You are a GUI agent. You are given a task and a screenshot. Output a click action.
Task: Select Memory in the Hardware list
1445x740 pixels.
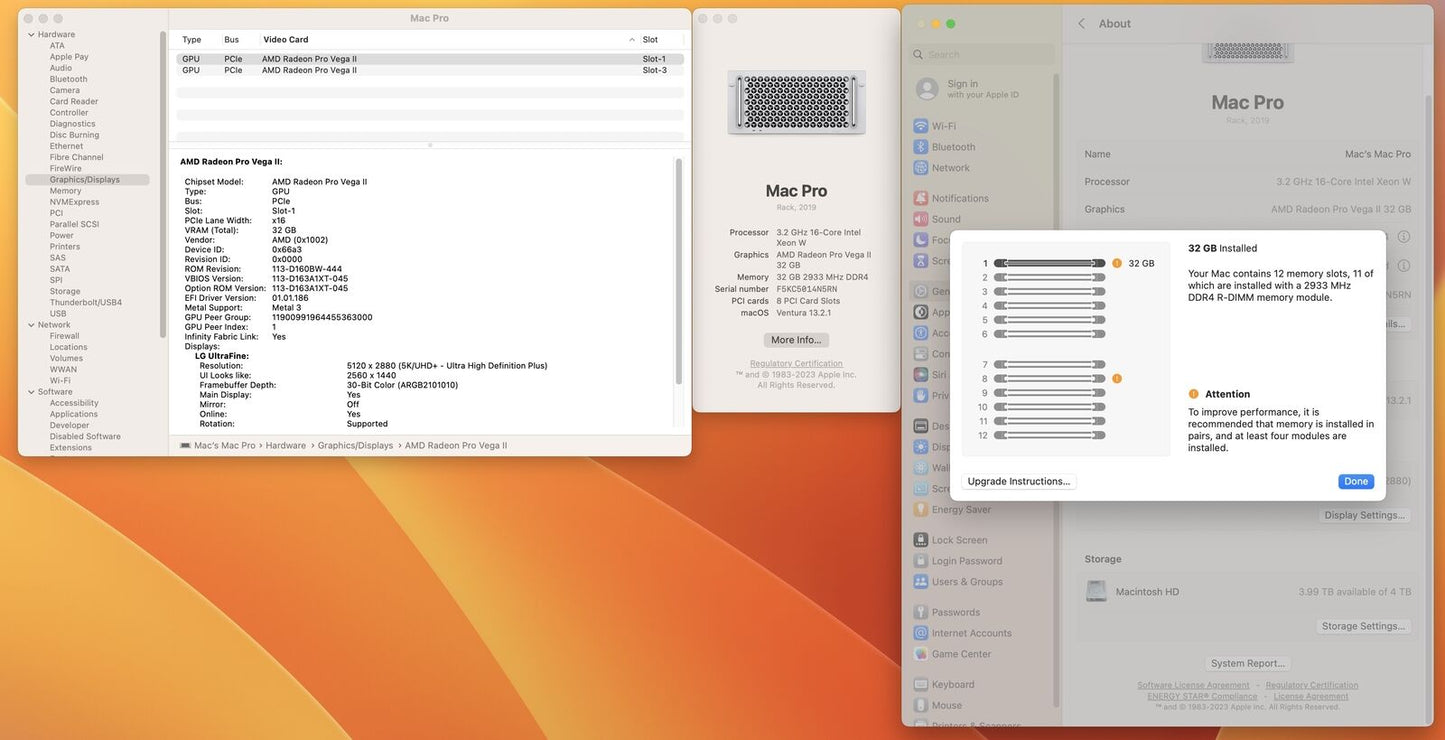click(x=66, y=191)
